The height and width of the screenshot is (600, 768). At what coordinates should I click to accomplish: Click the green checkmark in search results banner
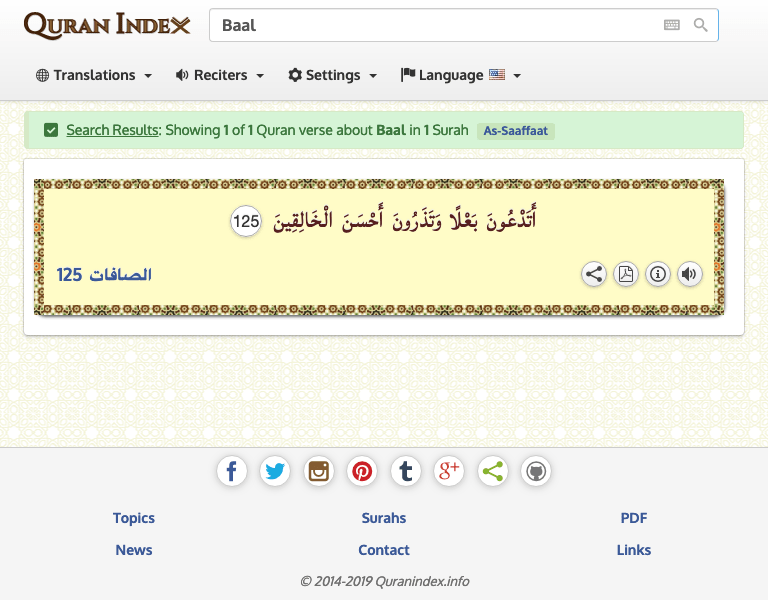point(51,130)
